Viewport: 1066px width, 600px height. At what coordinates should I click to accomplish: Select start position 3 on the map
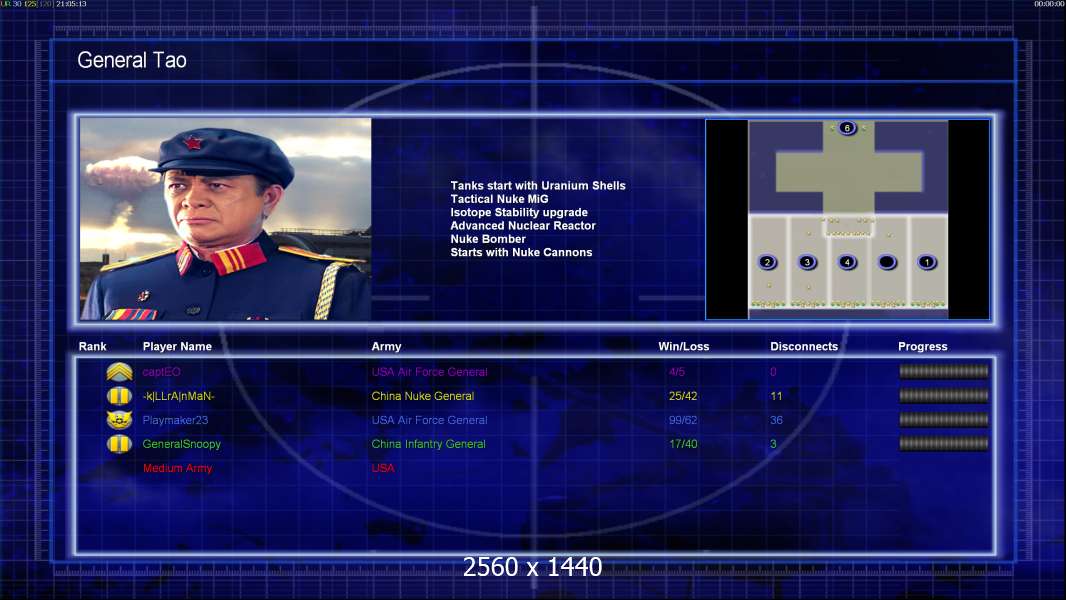[x=807, y=262]
